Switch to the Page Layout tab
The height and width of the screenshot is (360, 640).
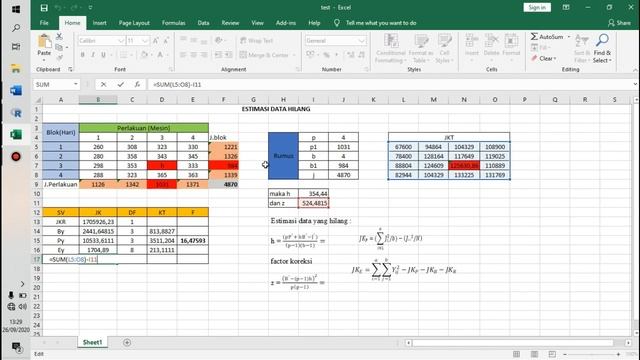134,23
